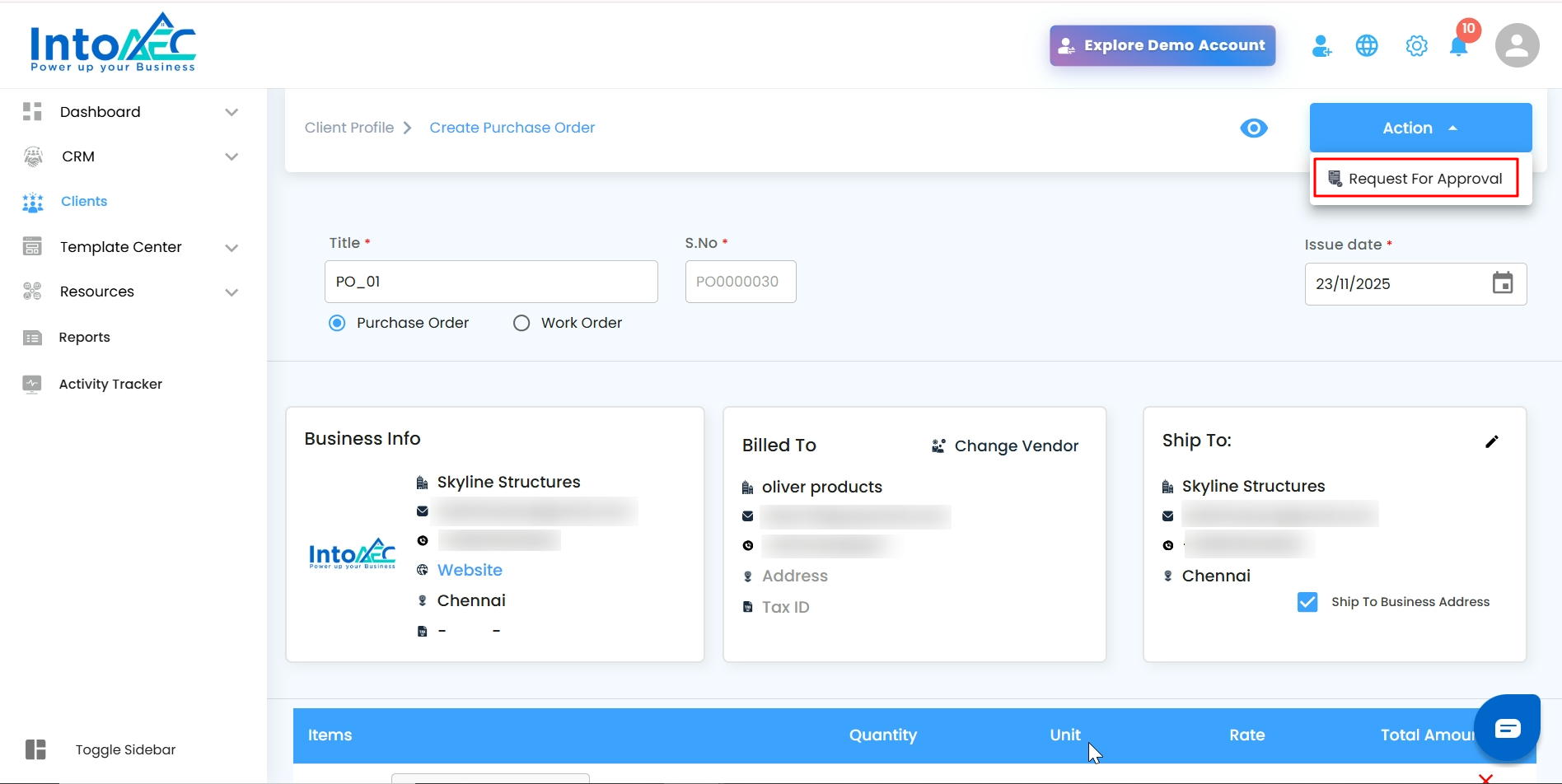Open the chat support bubble

coord(1507,728)
